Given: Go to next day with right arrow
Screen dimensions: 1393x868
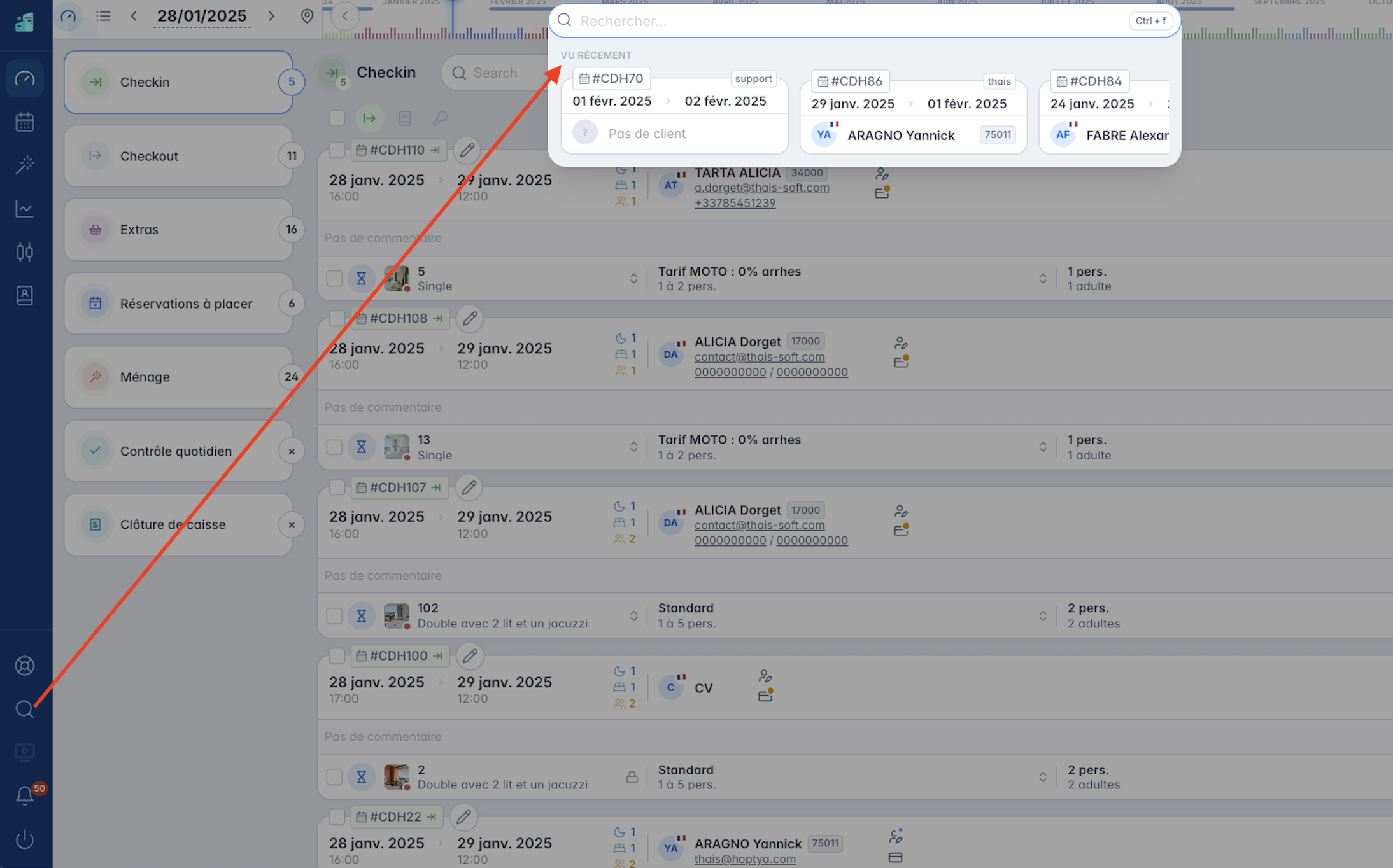Looking at the screenshot, I should pos(272,16).
